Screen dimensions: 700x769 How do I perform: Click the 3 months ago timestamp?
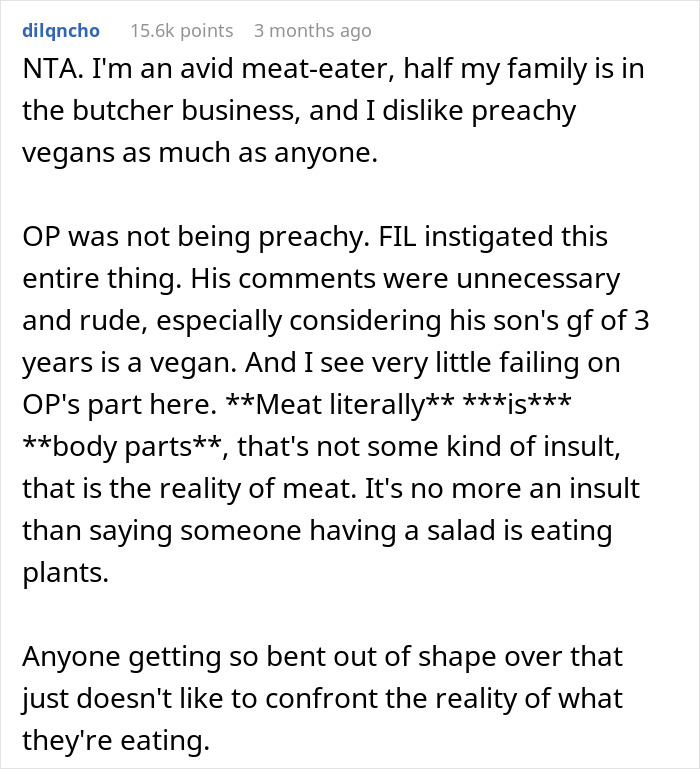point(312,31)
